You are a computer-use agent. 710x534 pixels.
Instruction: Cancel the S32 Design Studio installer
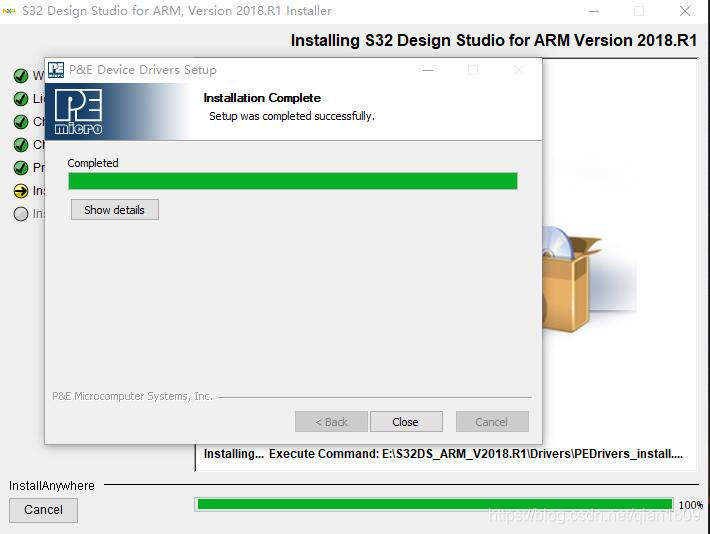click(43, 510)
